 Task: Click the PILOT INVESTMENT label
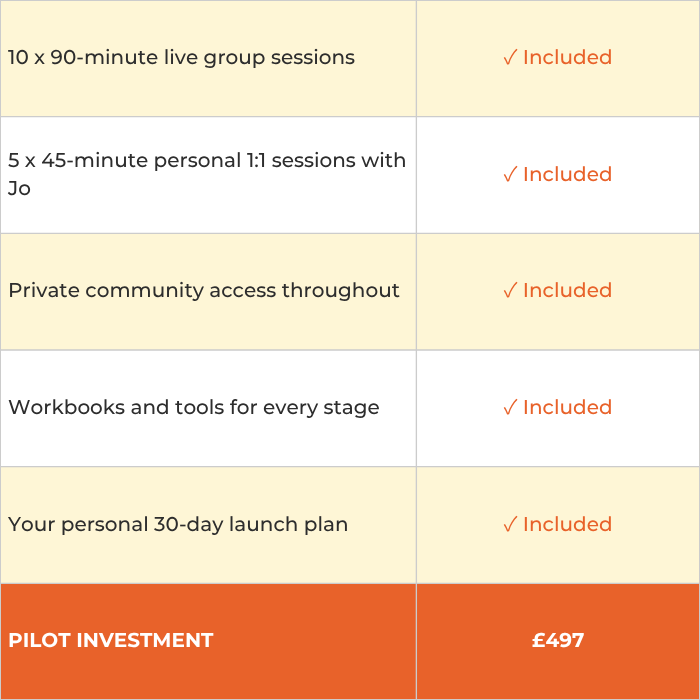[110, 640]
